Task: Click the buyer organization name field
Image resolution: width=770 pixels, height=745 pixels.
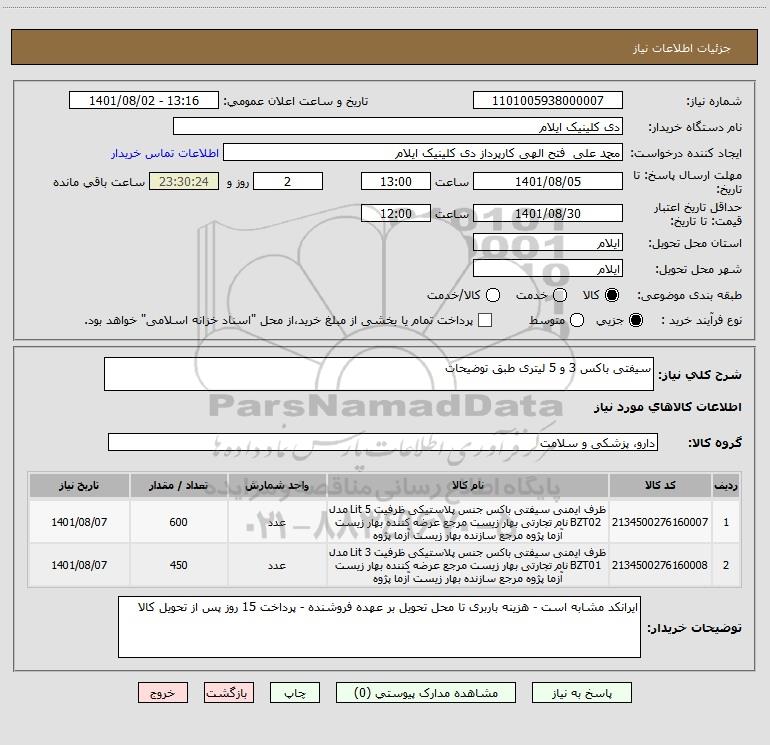Action: pos(398,126)
